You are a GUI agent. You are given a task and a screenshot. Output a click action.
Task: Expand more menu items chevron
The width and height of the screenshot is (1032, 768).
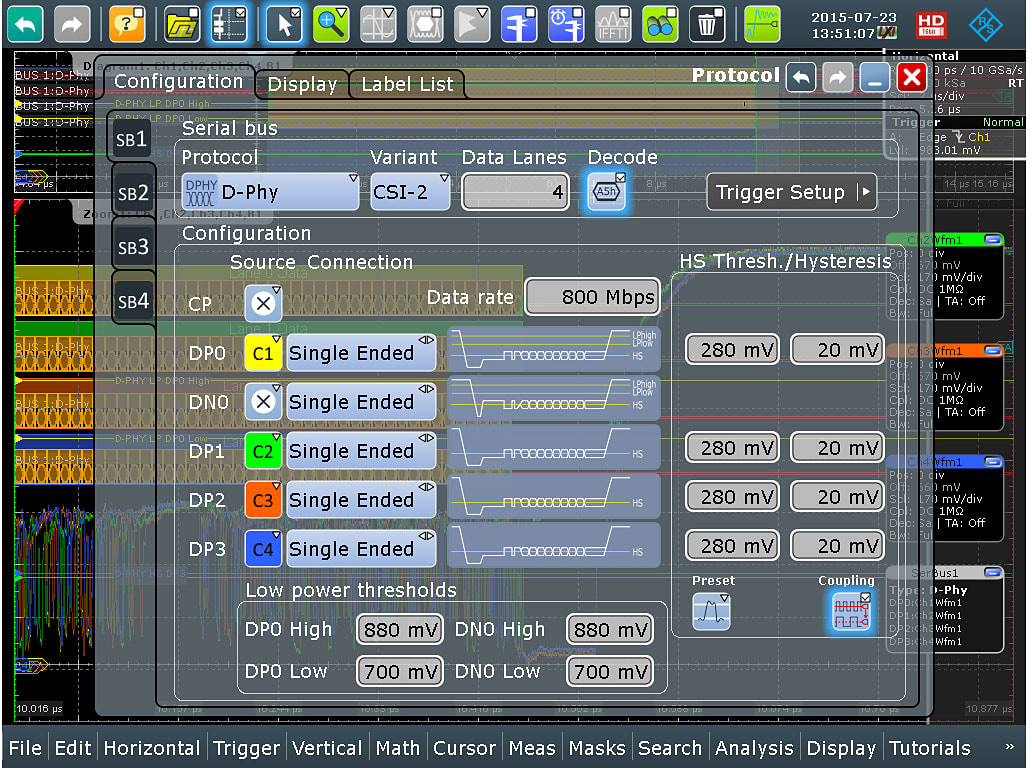1010,746
